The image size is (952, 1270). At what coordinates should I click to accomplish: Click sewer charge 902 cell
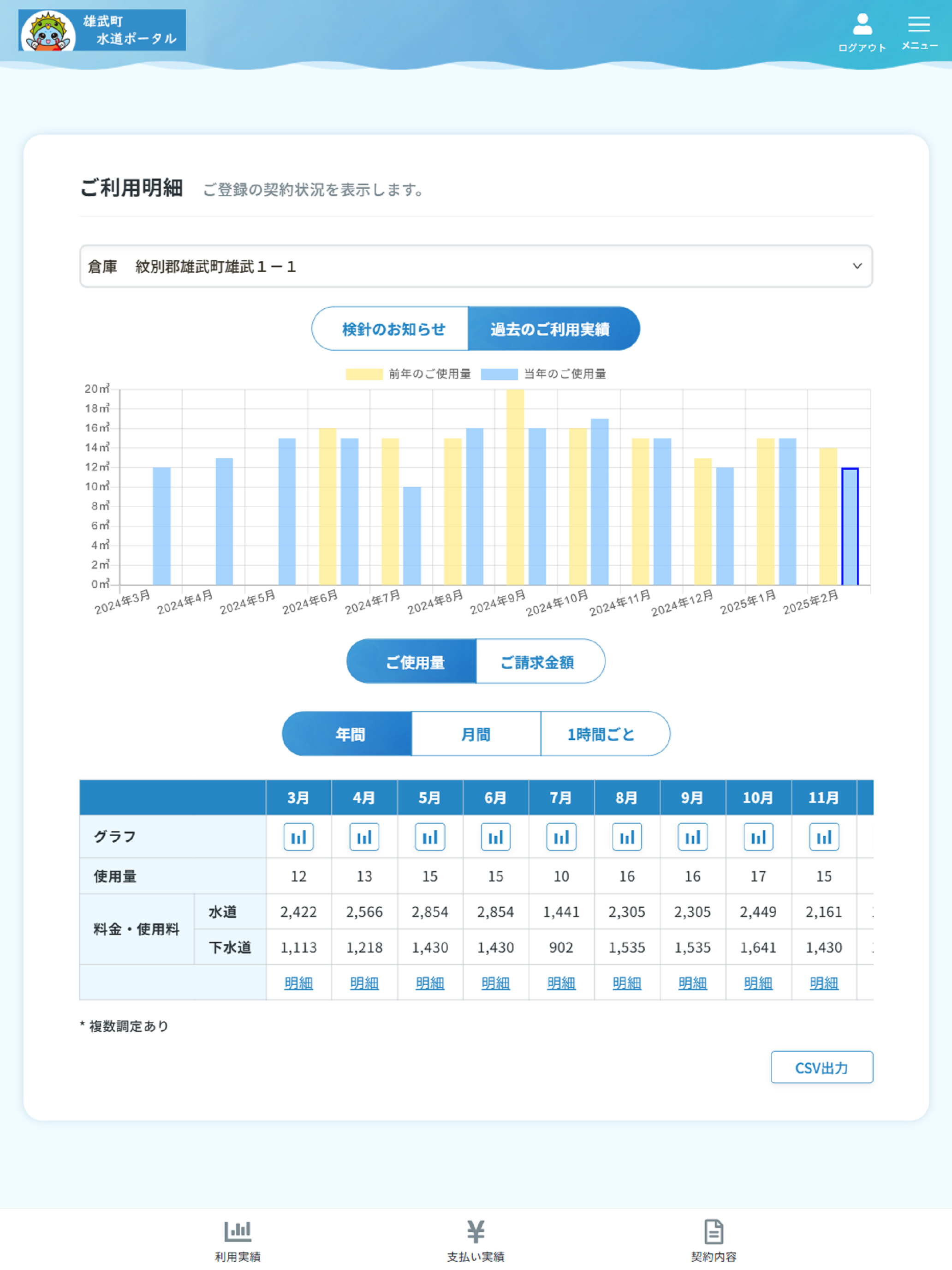pyautogui.click(x=561, y=947)
